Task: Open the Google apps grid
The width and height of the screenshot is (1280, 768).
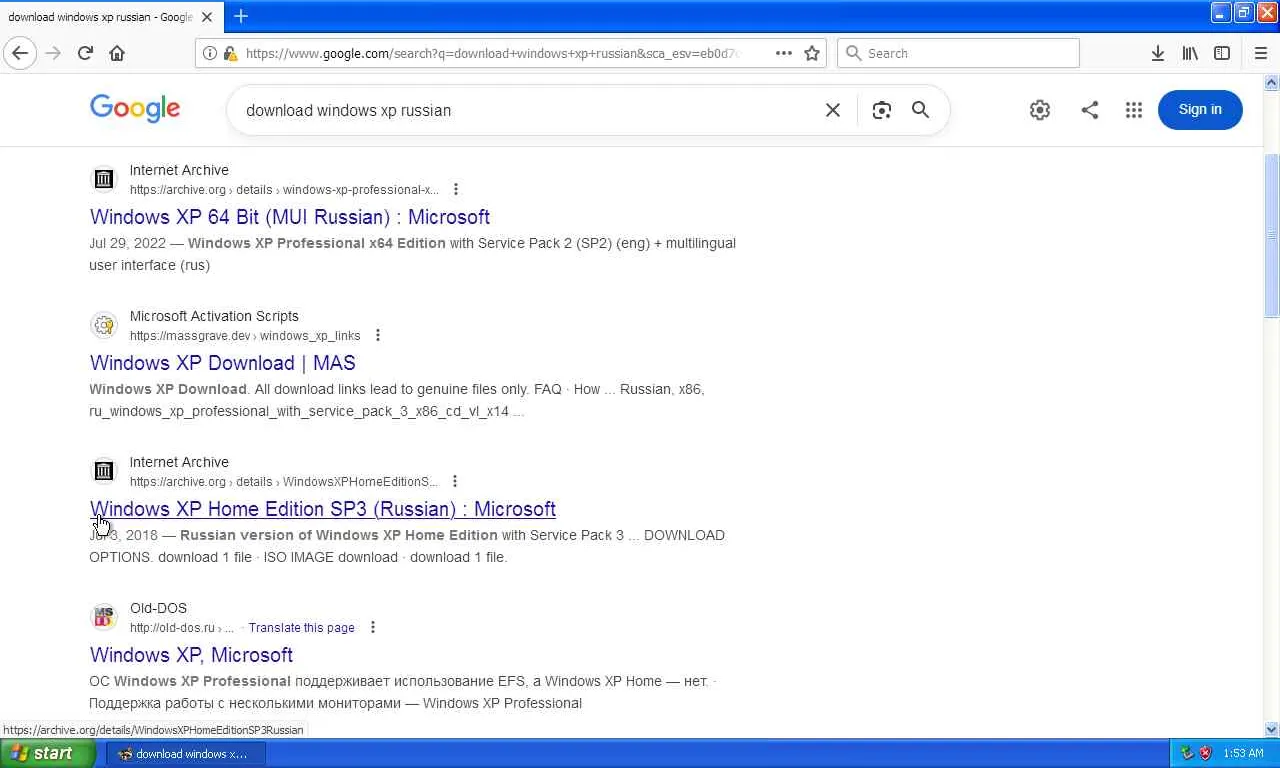Action: point(1133,110)
